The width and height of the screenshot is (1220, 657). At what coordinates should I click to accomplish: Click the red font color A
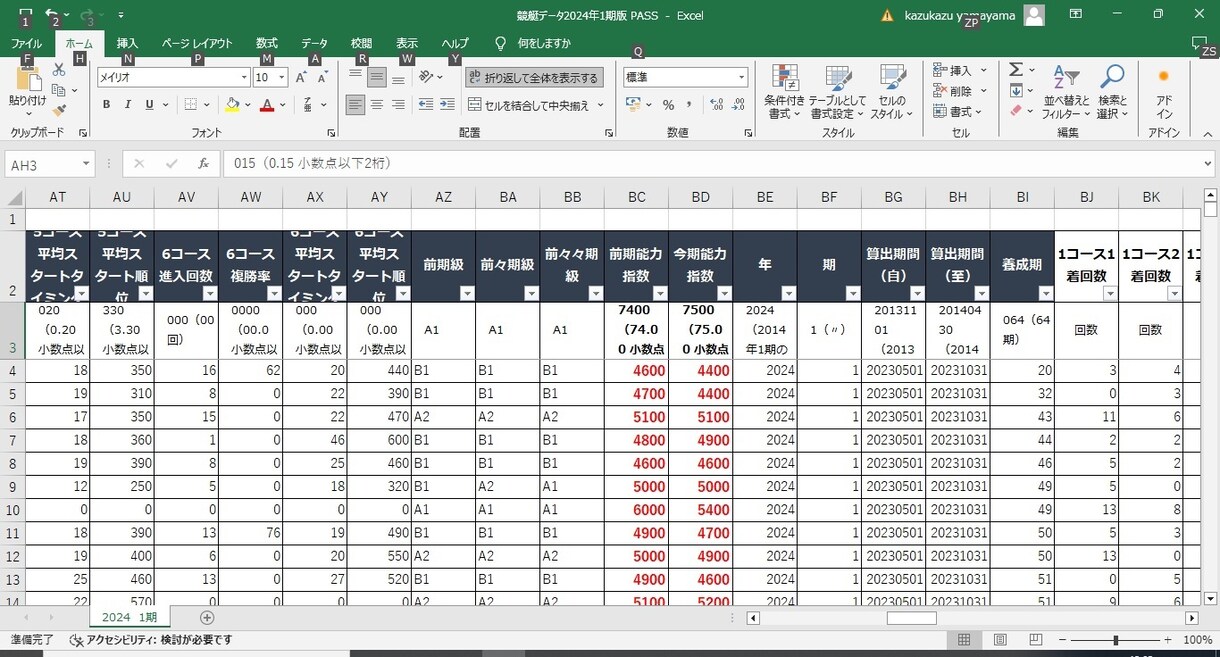[266, 104]
